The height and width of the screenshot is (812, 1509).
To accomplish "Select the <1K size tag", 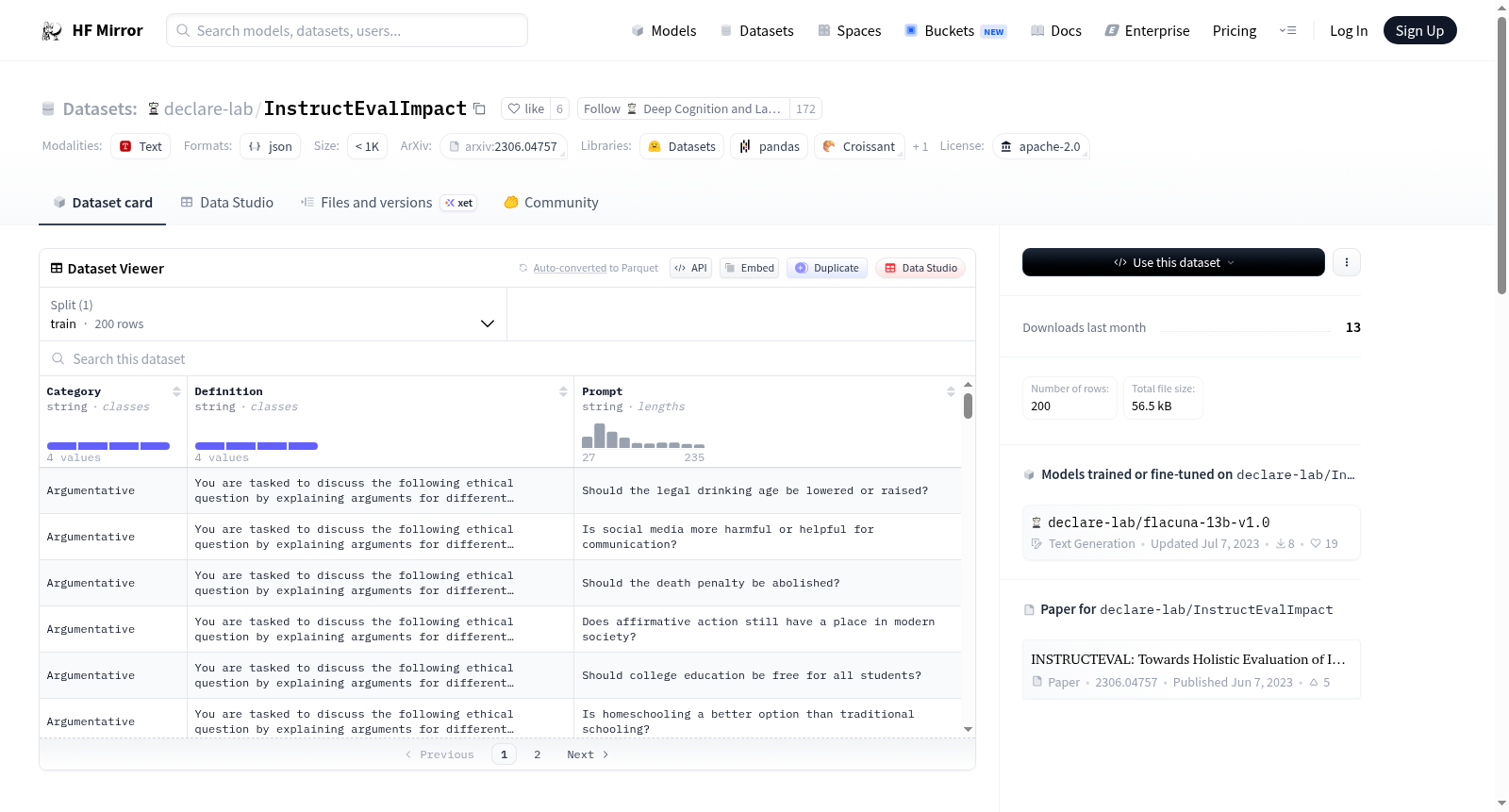I will tap(367, 146).
